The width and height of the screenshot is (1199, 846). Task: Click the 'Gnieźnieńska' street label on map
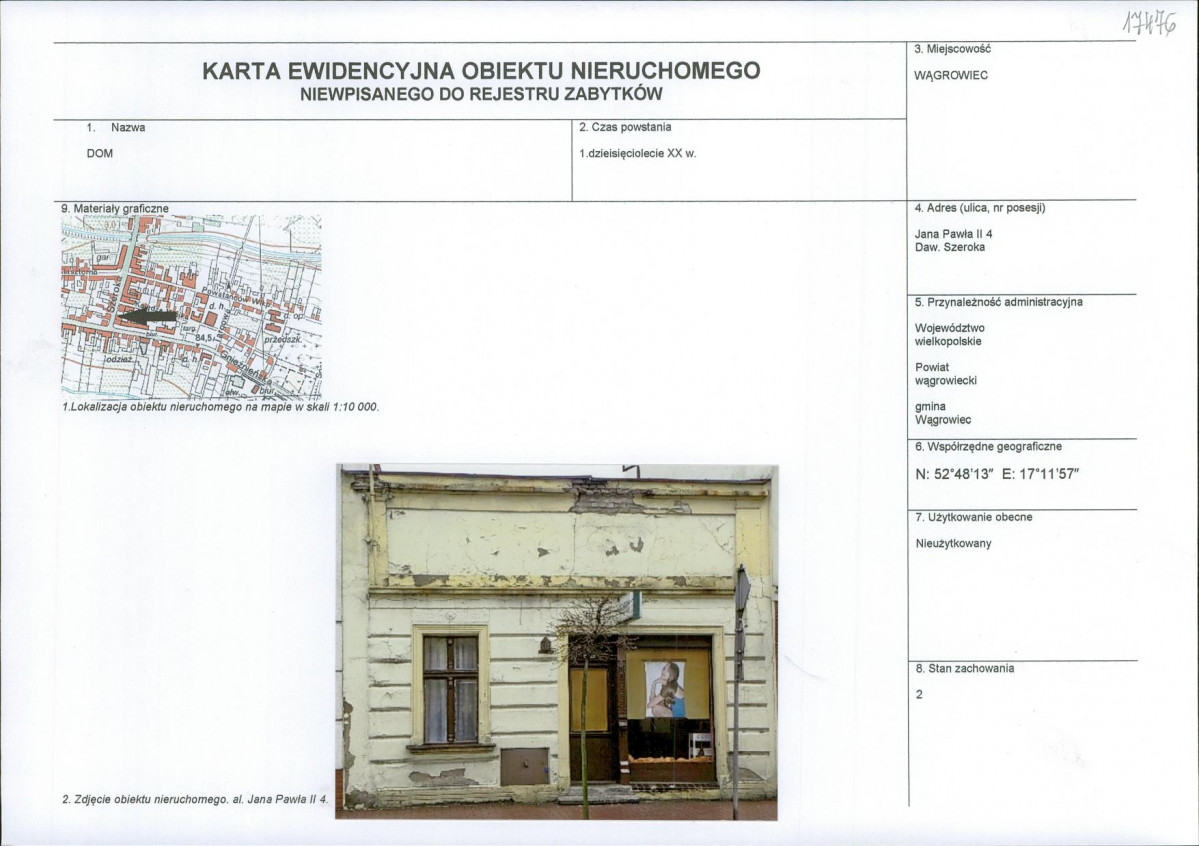(245, 369)
